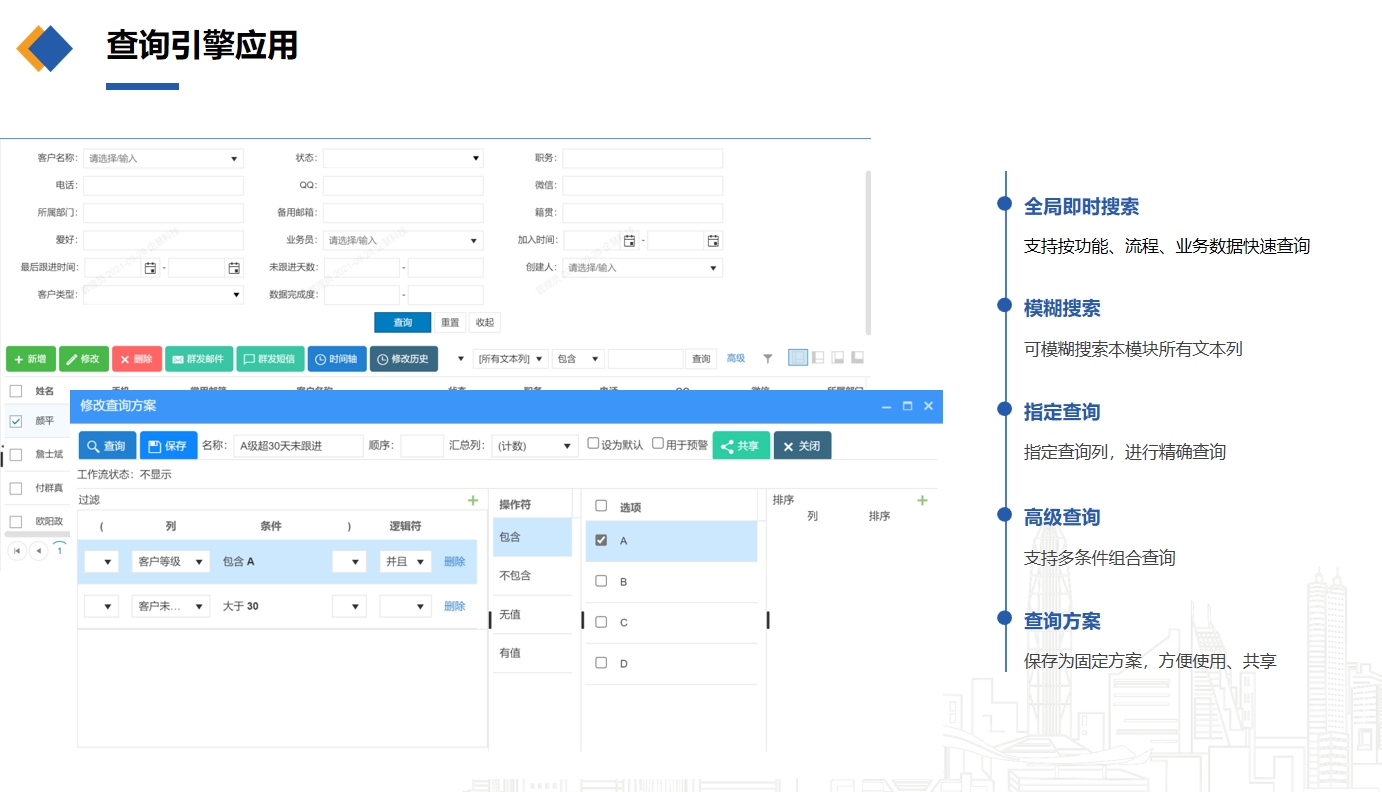Check option B in the 选项 list
Image resolution: width=1382 pixels, height=792 pixels.
coord(601,581)
